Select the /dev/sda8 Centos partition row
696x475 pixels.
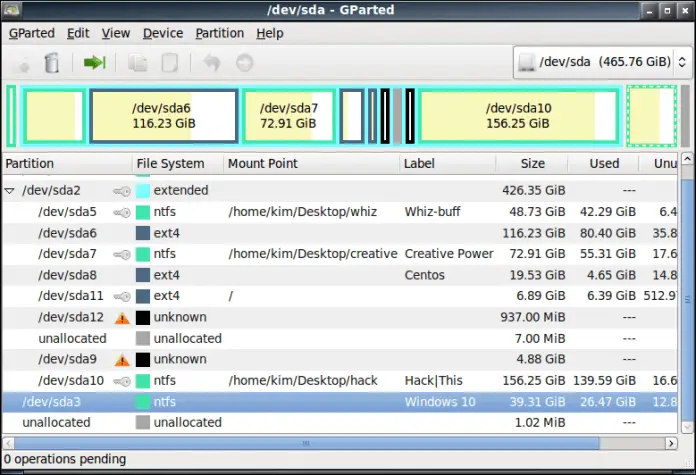(340, 275)
